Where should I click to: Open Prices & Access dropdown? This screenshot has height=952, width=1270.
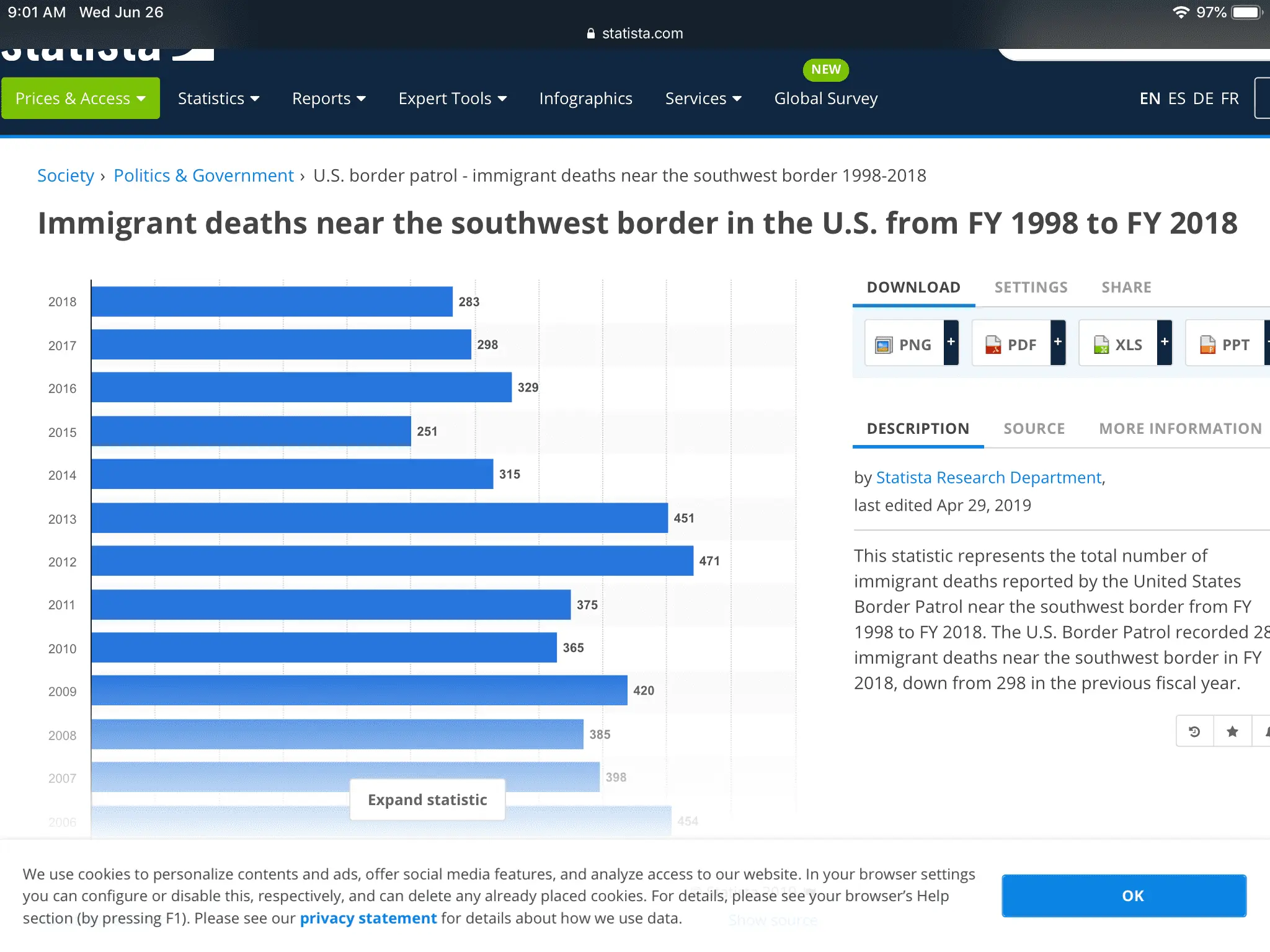click(x=80, y=99)
